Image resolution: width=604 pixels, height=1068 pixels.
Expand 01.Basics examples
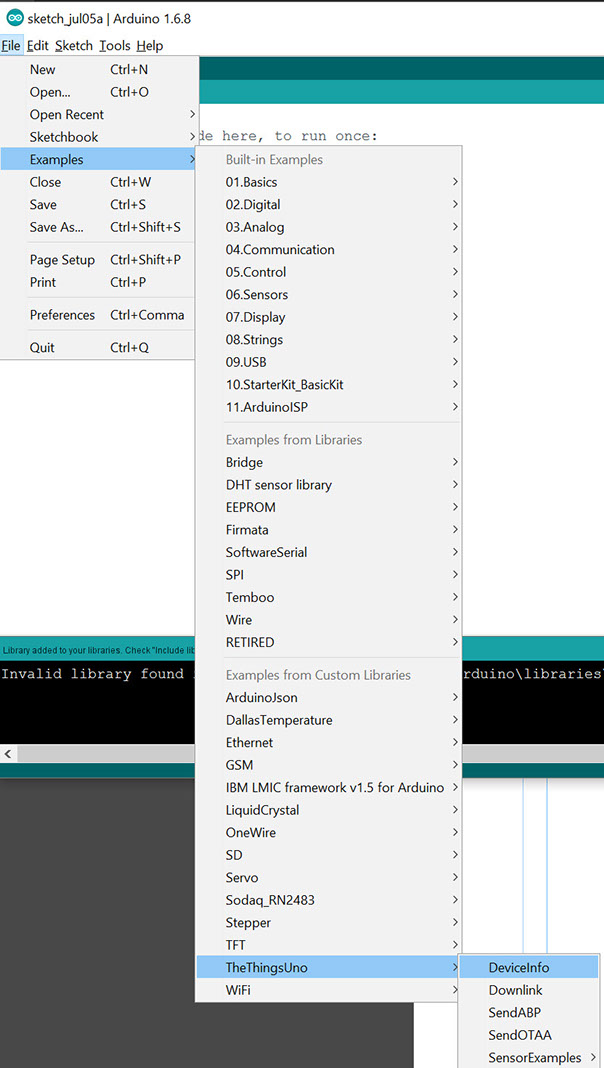point(329,182)
